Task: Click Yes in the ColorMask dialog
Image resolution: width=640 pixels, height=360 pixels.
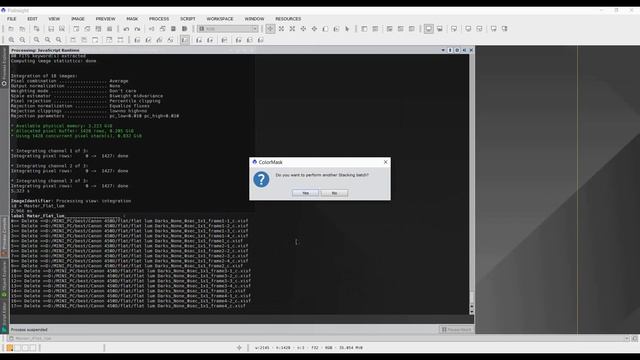Action: pos(305,193)
